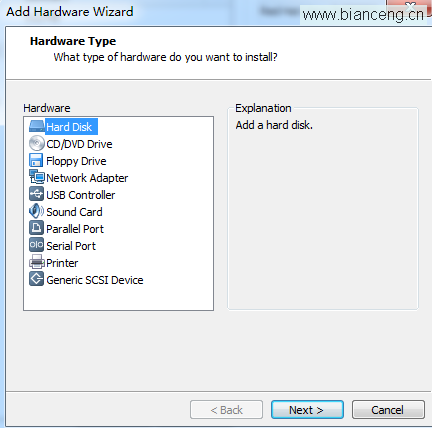Click the CD/DVD Drive disc icon

click(37, 143)
